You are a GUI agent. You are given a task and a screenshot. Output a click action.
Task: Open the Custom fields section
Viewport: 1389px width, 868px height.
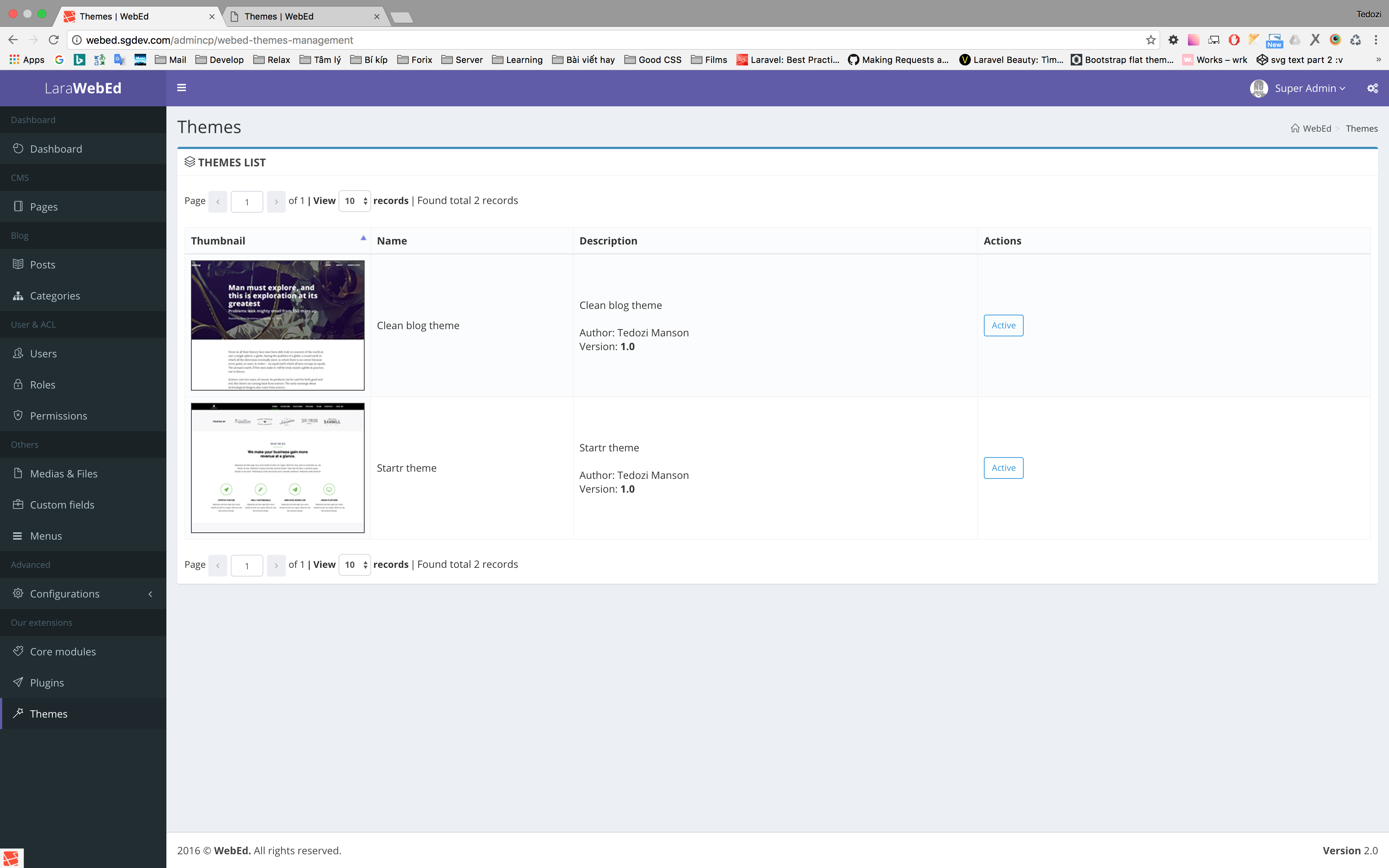click(x=62, y=505)
